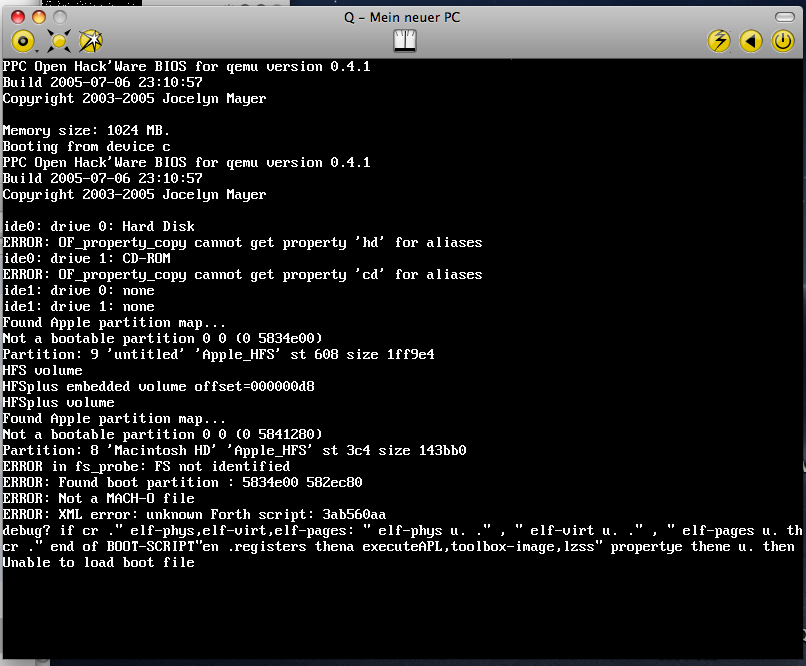This screenshot has width=806, height=666.
Task: Click the gray zoom window button
Action: (x=60, y=17)
